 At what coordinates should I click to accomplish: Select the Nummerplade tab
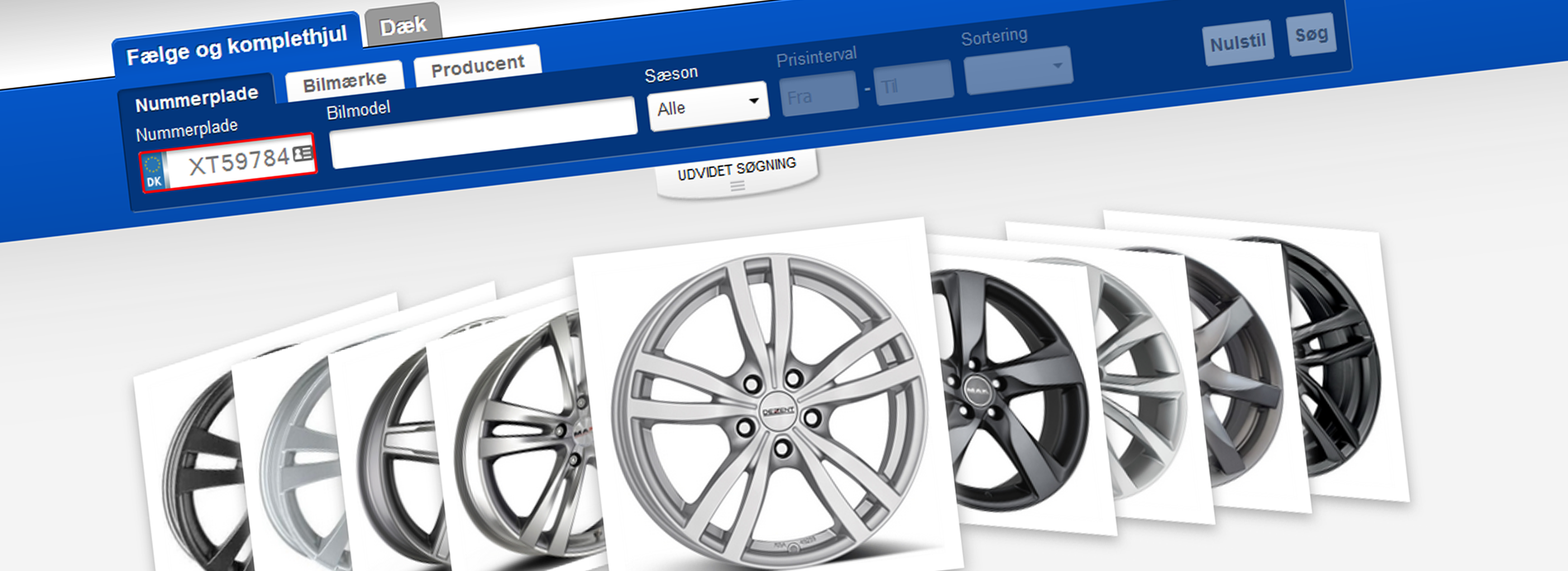coord(196,98)
